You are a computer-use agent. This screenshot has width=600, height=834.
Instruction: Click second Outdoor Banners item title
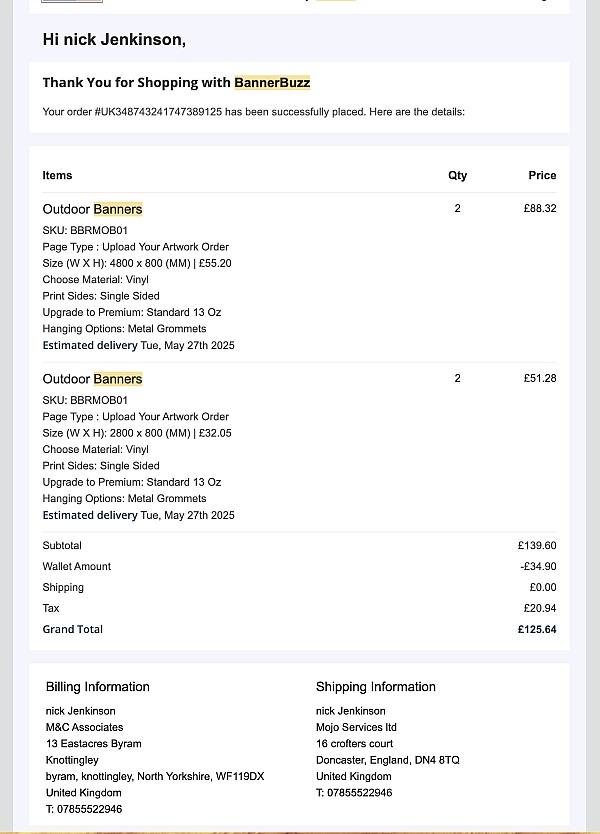93,379
